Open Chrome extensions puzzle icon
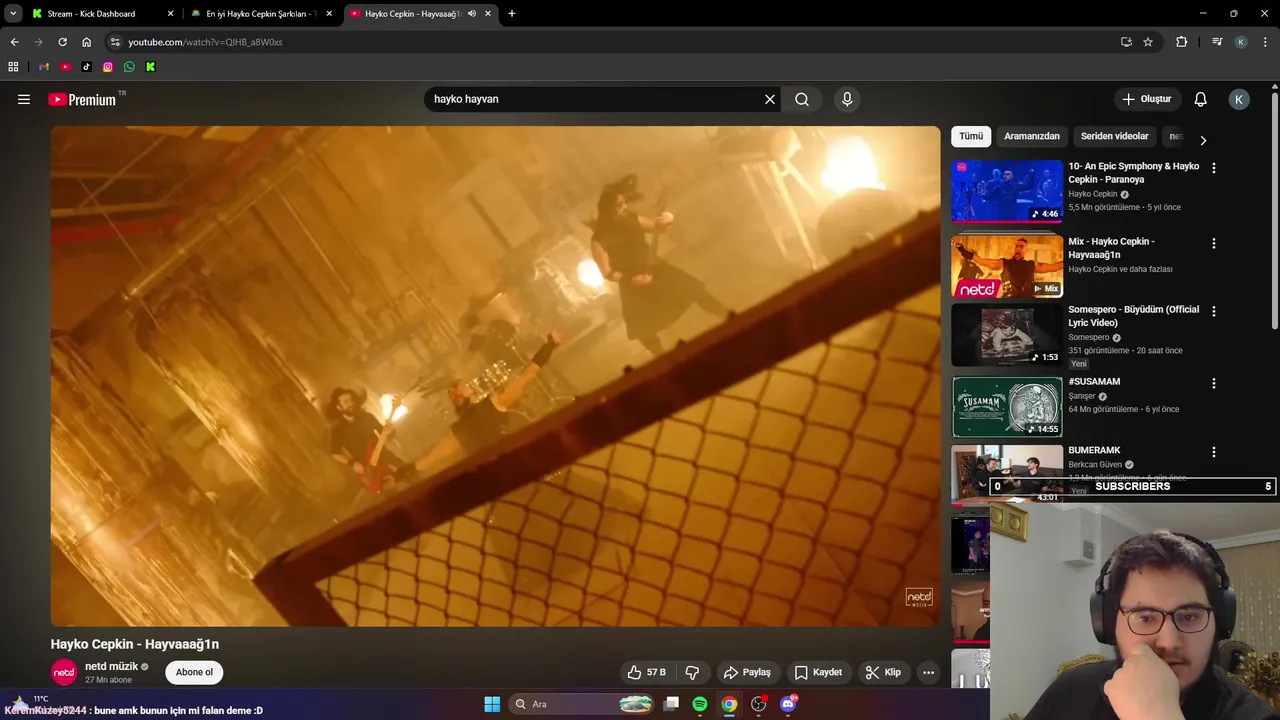This screenshot has width=1280, height=720. click(1181, 42)
